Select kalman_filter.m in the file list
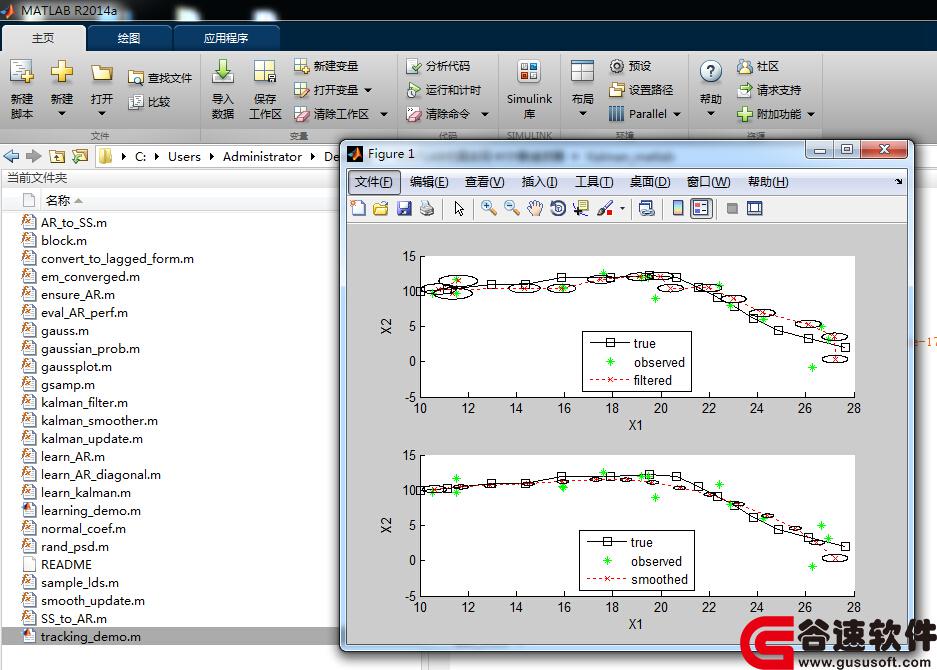 [84, 403]
